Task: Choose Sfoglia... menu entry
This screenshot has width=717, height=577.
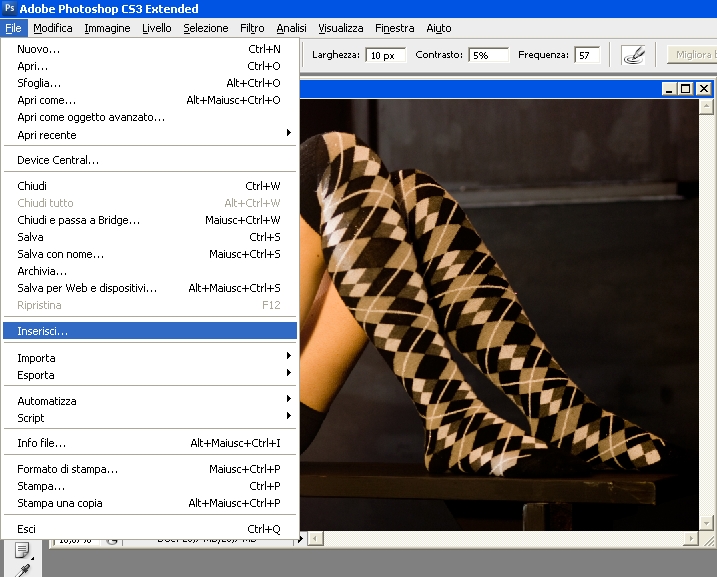Action: point(150,83)
